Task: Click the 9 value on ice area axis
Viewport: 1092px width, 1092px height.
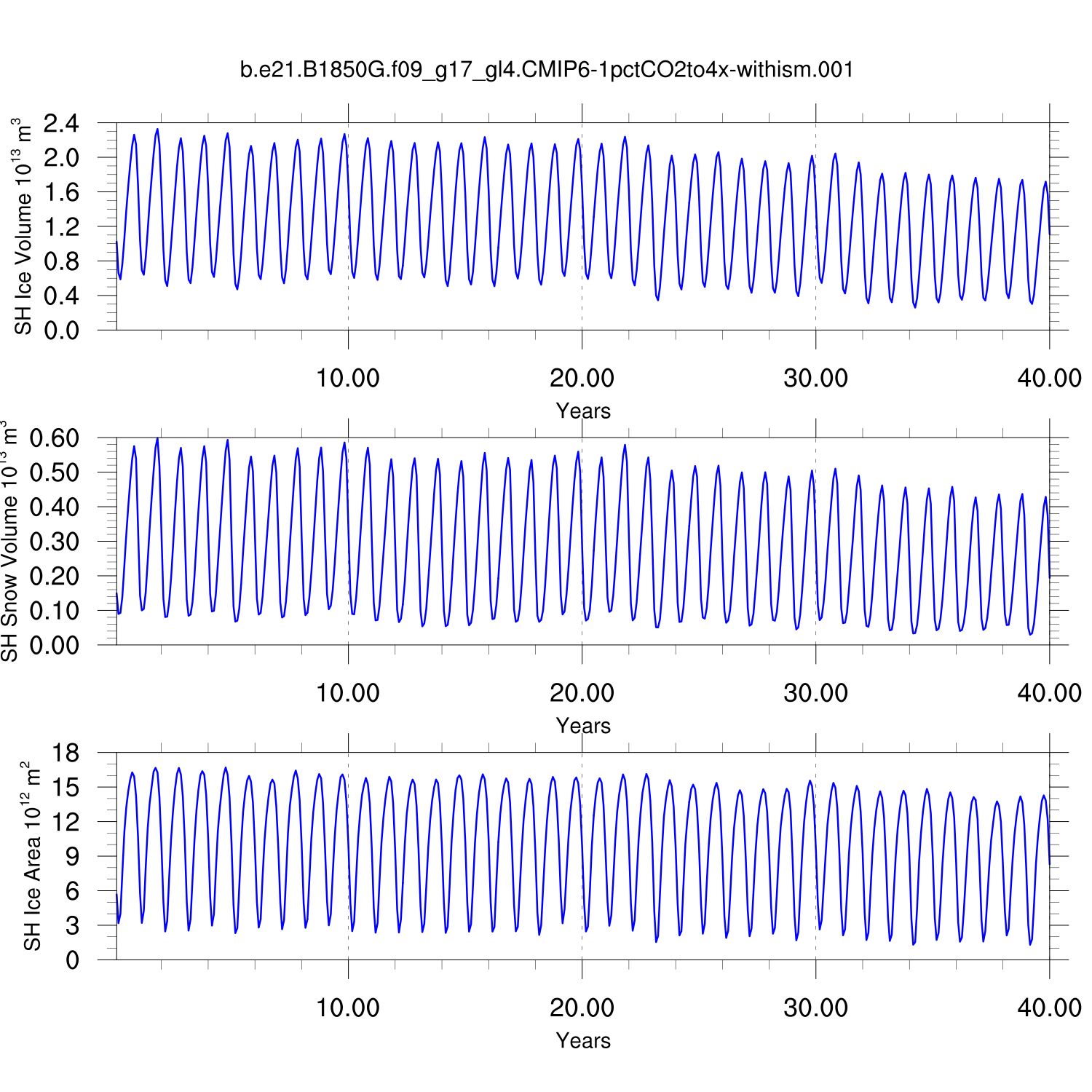Action: coord(72,857)
